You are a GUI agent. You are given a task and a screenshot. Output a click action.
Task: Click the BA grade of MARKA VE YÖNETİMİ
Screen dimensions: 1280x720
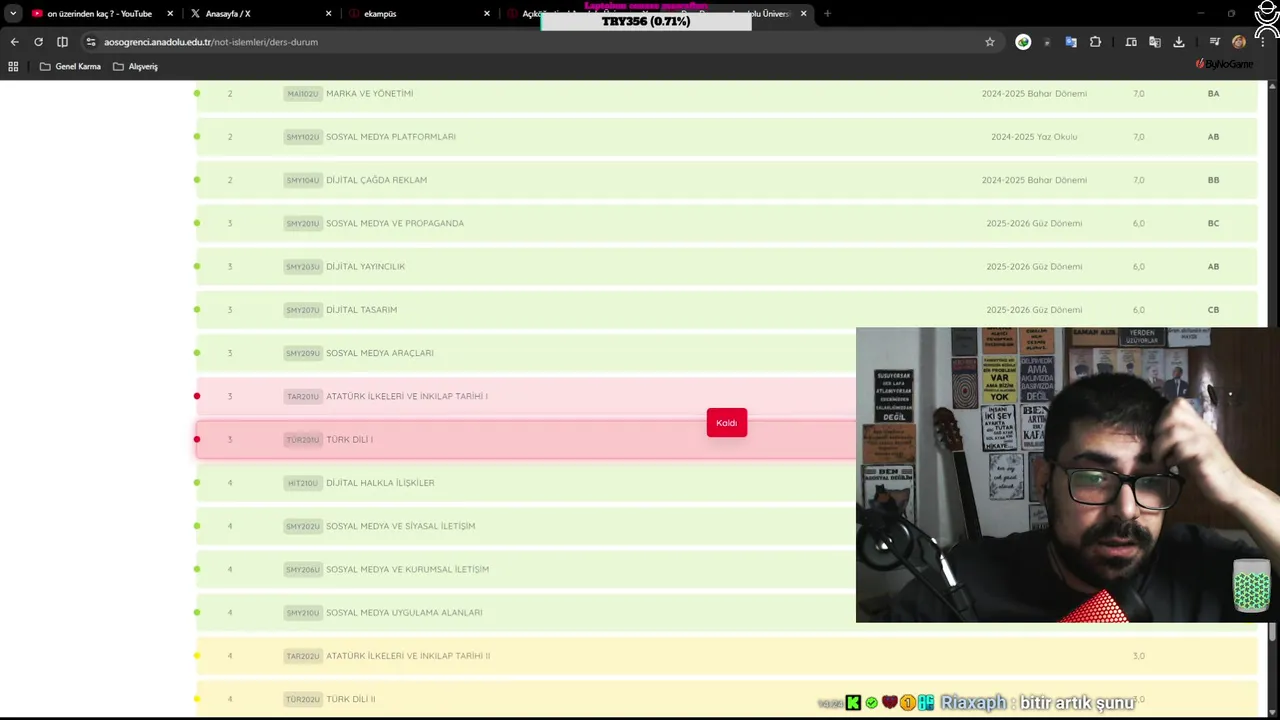pyautogui.click(x=1213, y=94)
